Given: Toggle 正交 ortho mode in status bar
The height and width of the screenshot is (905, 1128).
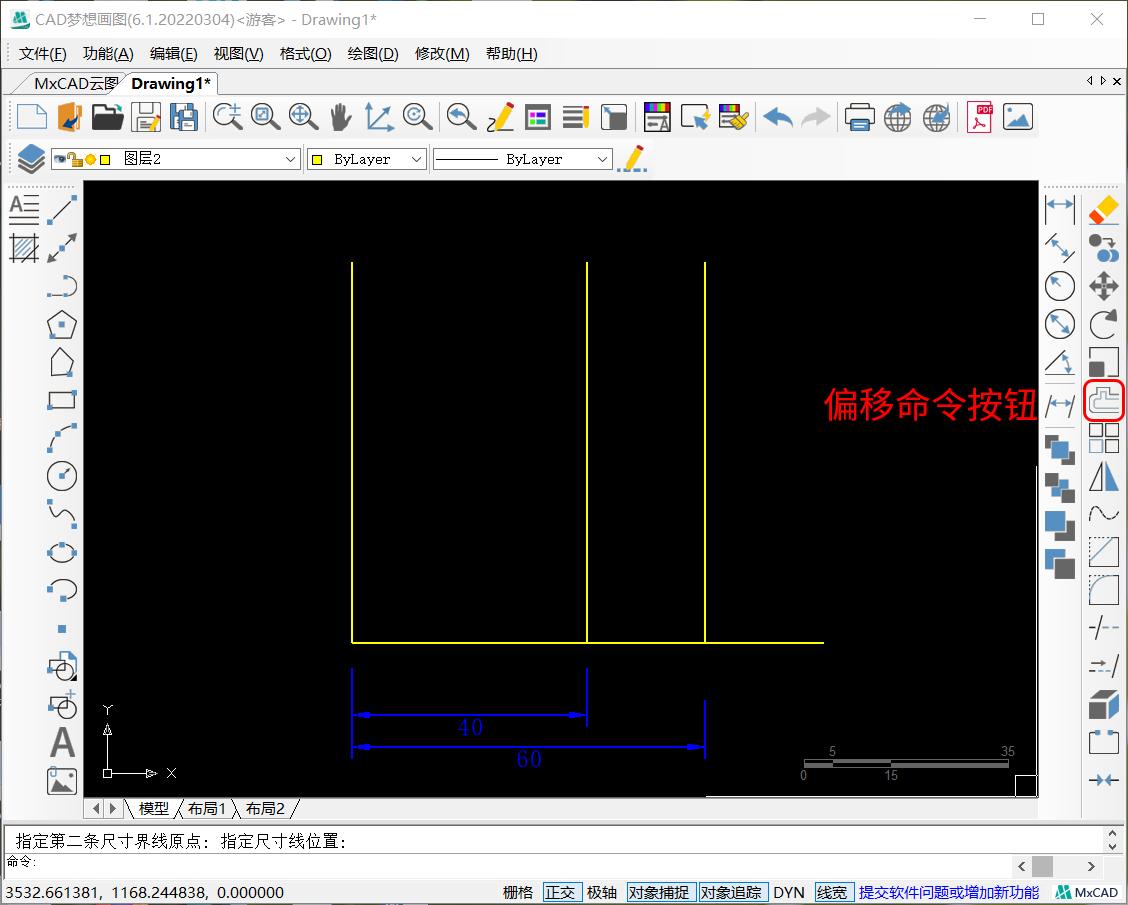Looking at the screenshot, I should pyautogui.click(x=561, y=892).
